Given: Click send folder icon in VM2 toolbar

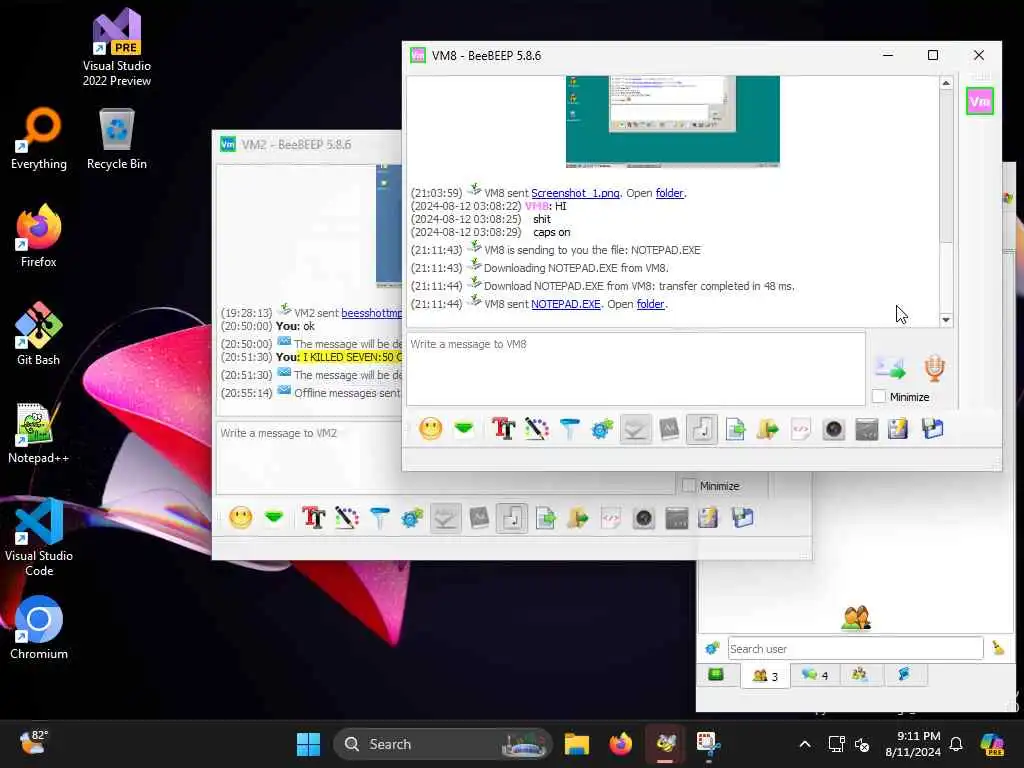Looking at the screenshot, I should [x=578, y=518].
